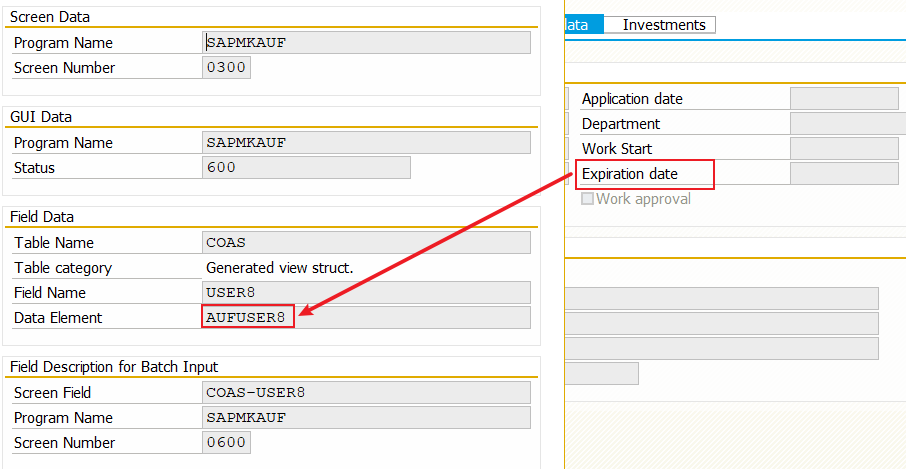Select the Status field showing 600
Image resolution: width=906 pixels, height=469 pixels.
click(x=306, y=168)
